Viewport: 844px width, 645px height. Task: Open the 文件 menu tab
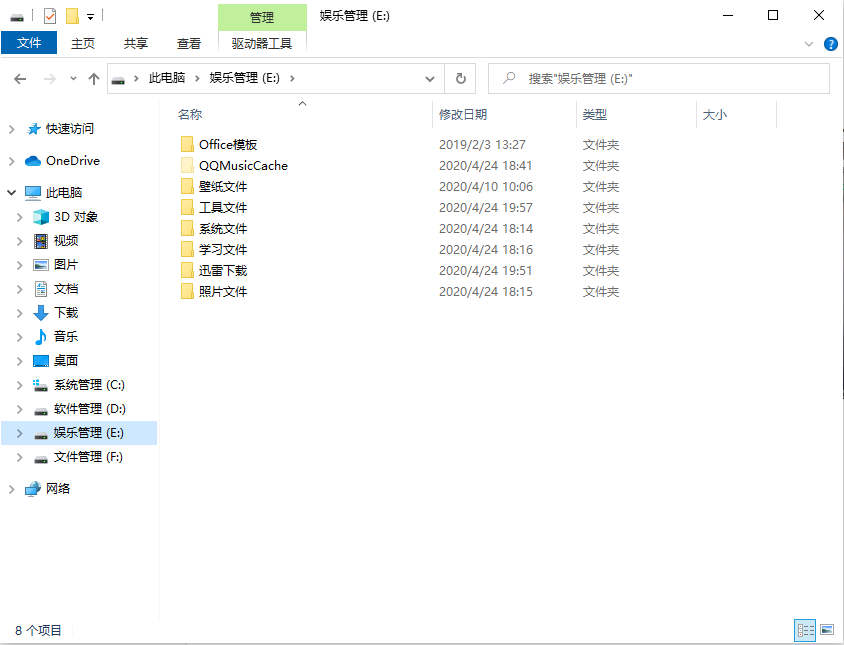(29, 43)
